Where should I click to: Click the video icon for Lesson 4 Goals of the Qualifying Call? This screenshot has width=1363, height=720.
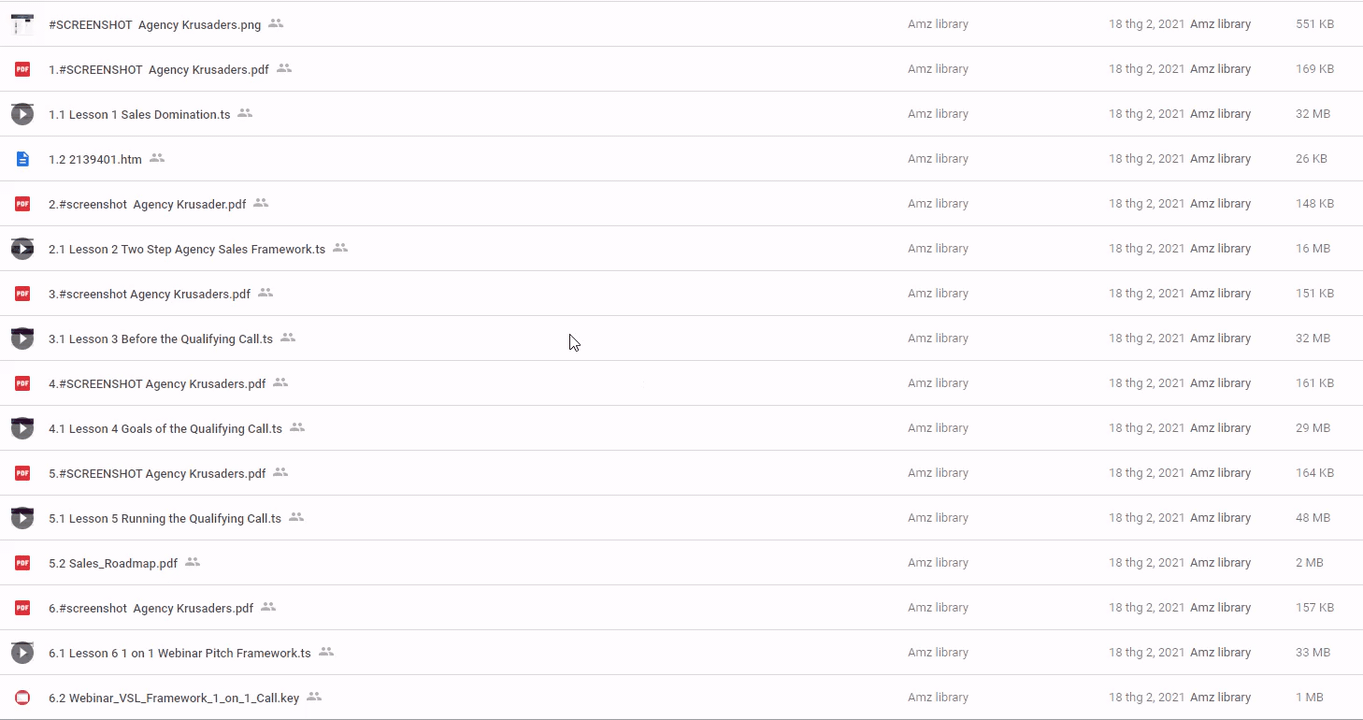(x=22, y=428)
